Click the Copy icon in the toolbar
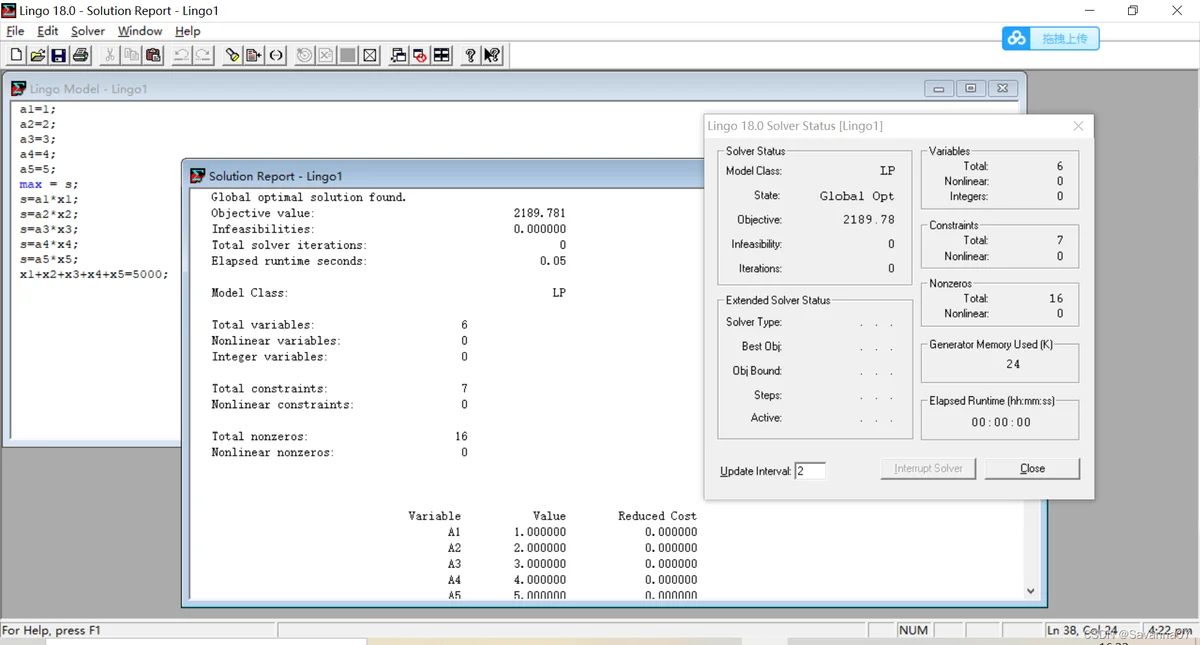Viewport: 1200px width, 645px height. pos(131,55)
